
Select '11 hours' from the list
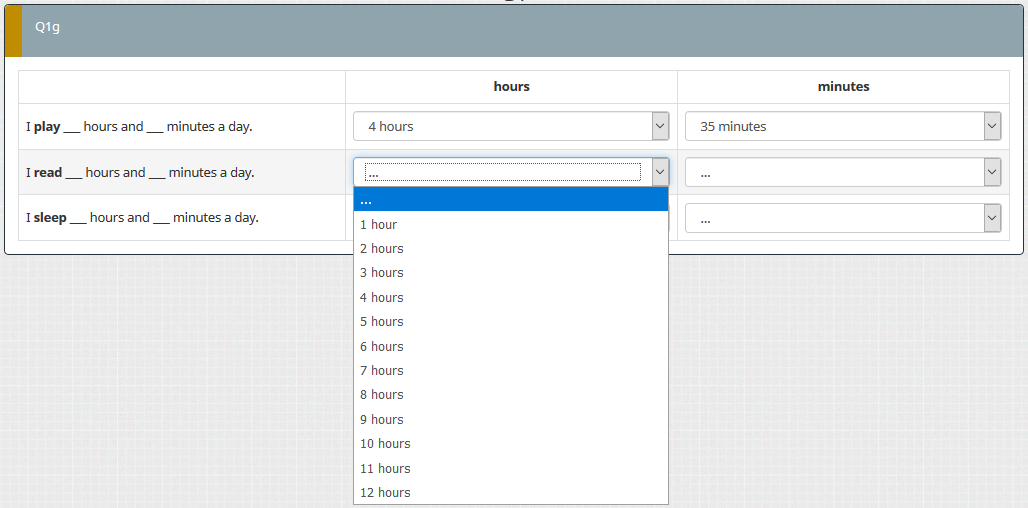coord(510,469)
